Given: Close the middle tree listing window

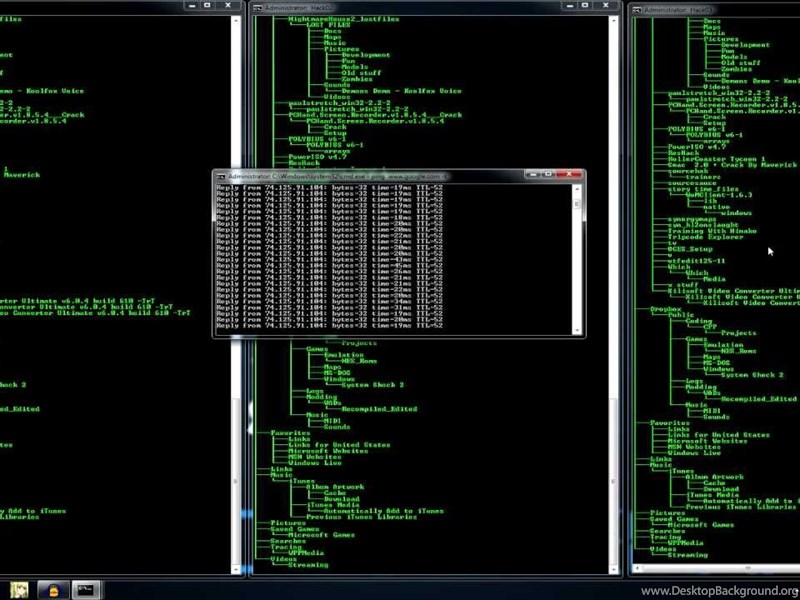Looking at the screenshot, I should click(606, 5).
